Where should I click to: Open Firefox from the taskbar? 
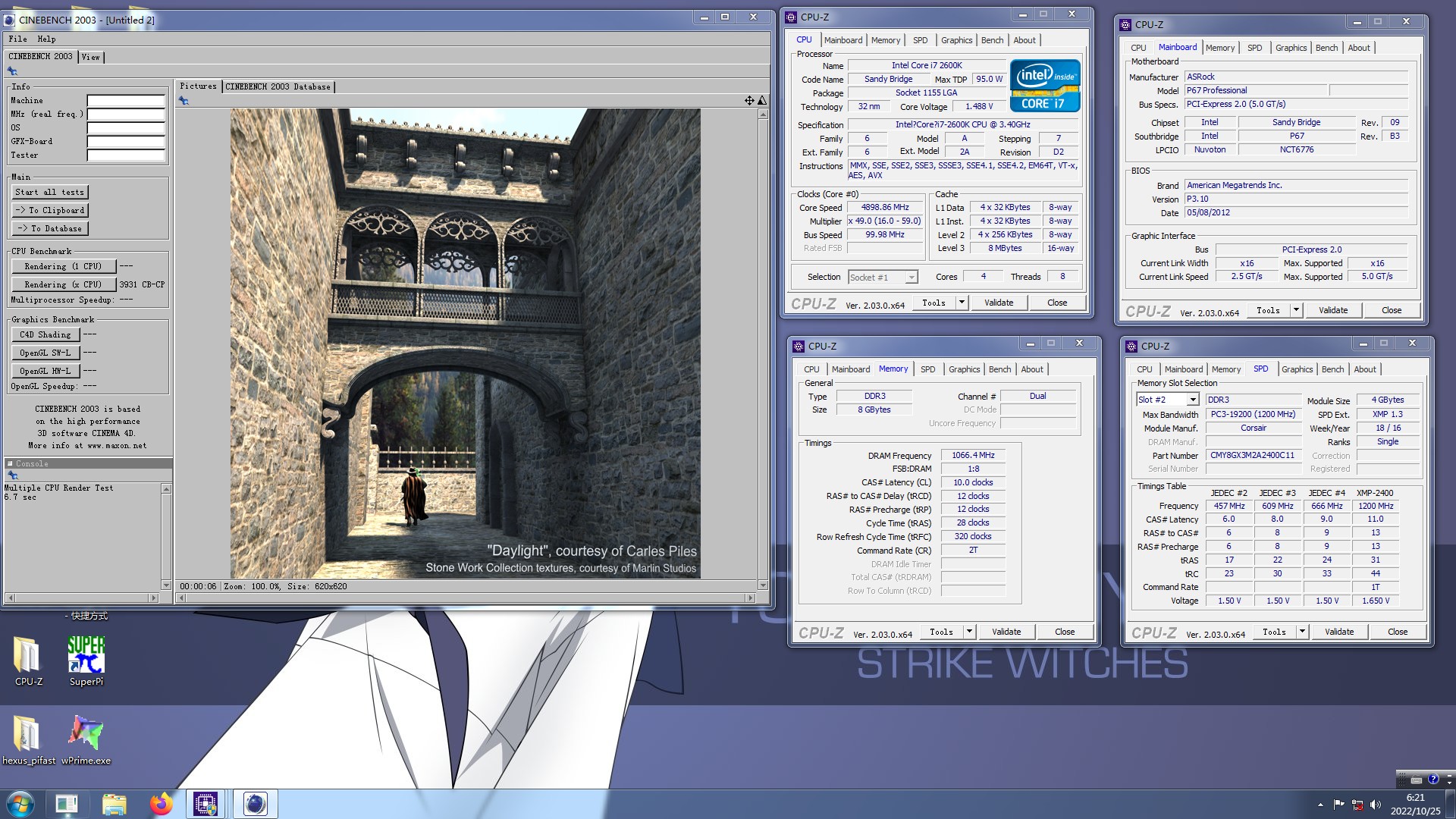pyautogui.click(x=161, y=804)
